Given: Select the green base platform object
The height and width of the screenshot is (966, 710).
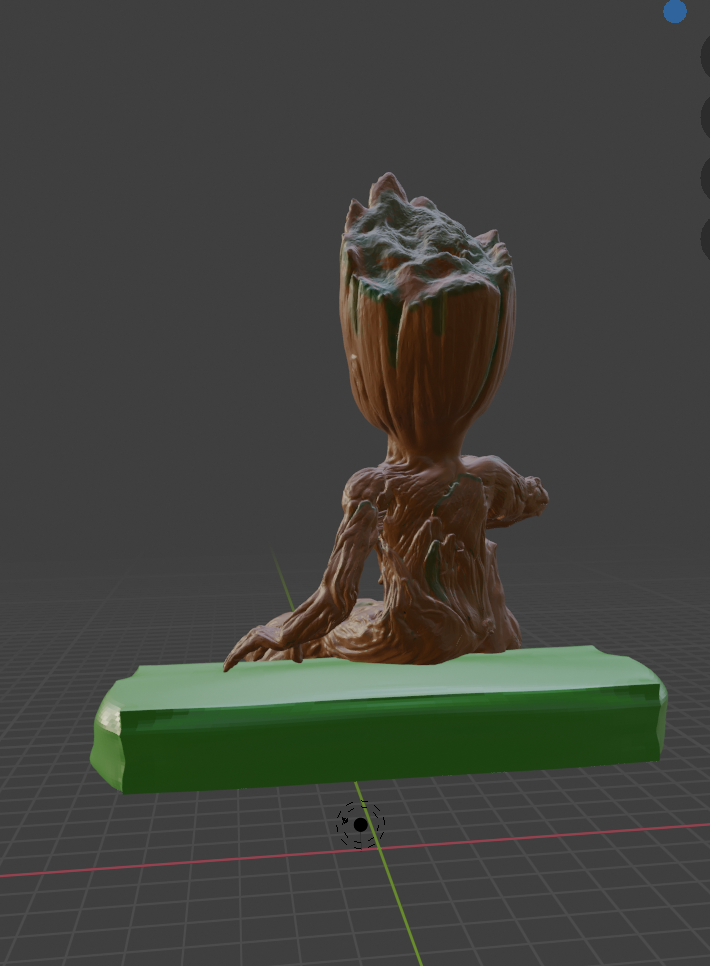Looking at the screenshot, I should coord(378,720).
